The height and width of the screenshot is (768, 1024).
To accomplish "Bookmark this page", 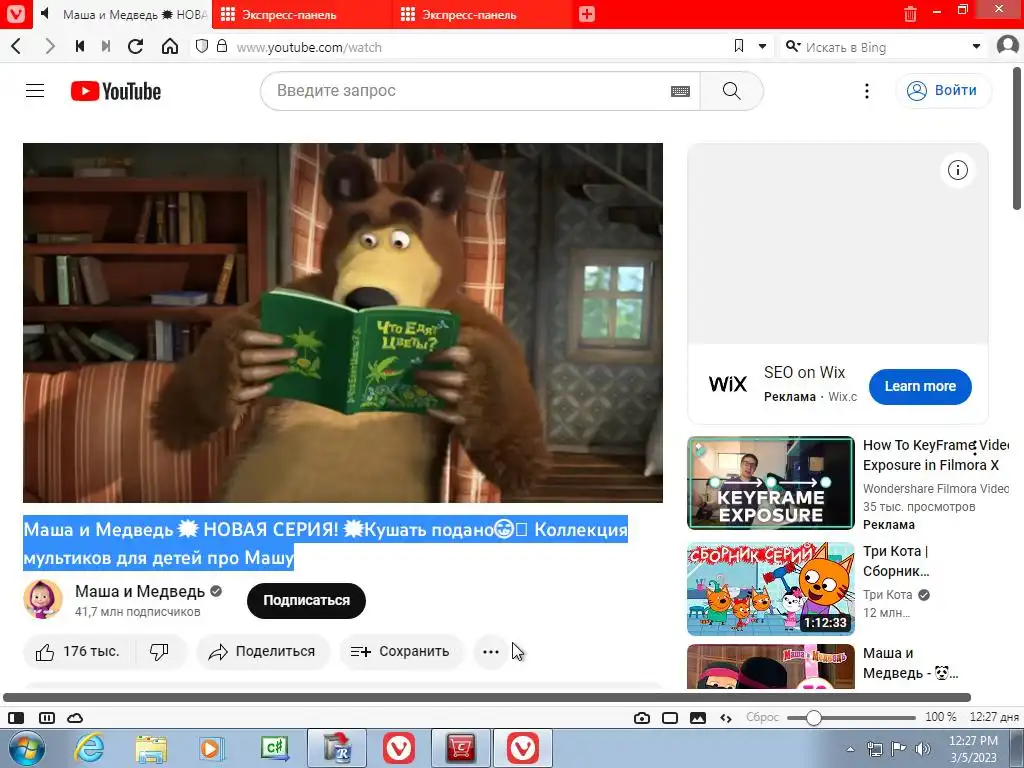I will pos(739,46).
